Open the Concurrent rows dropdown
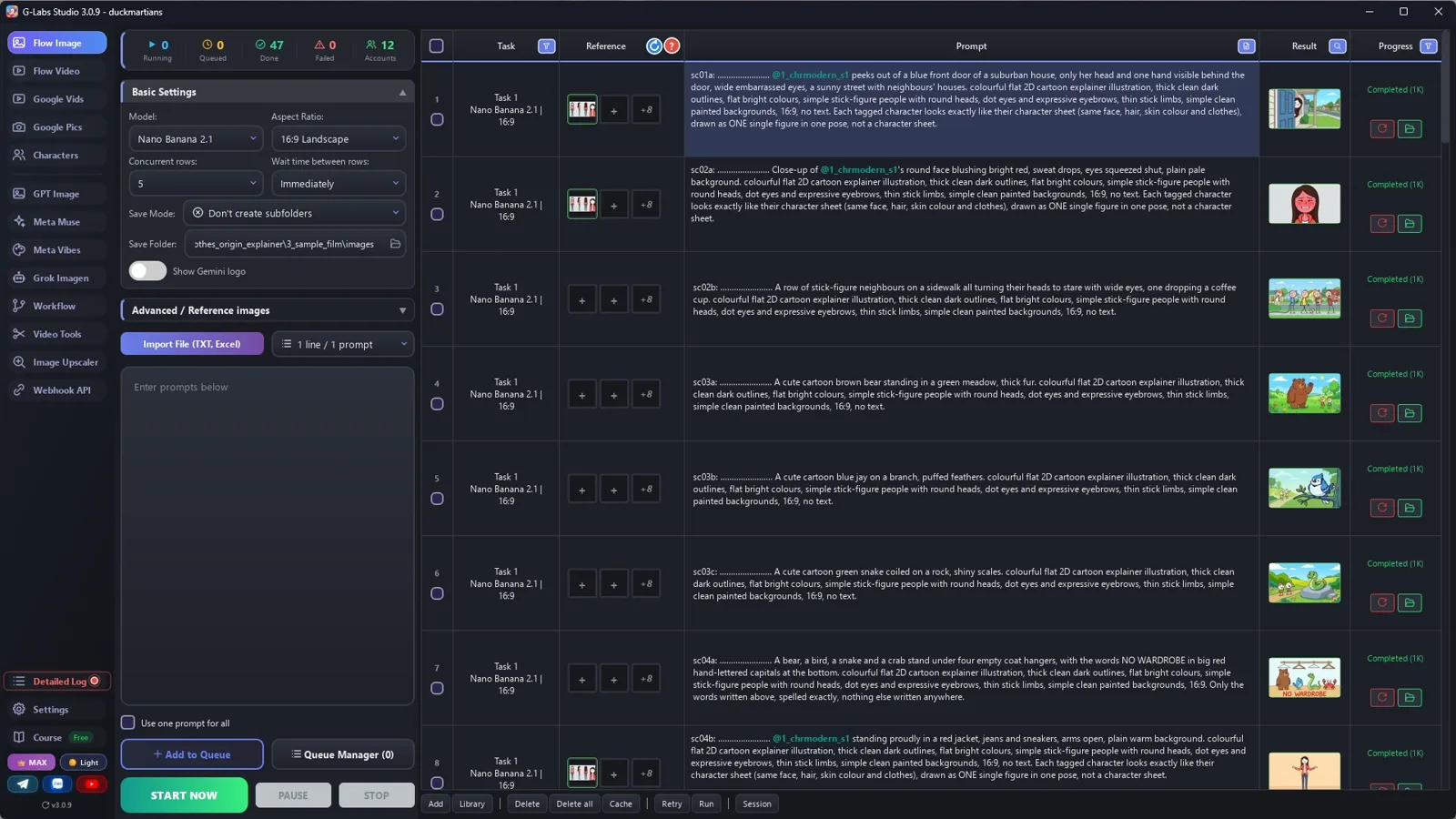This screenshot has width=1456, height=819. pyautogui.click(x=196, y=184)
